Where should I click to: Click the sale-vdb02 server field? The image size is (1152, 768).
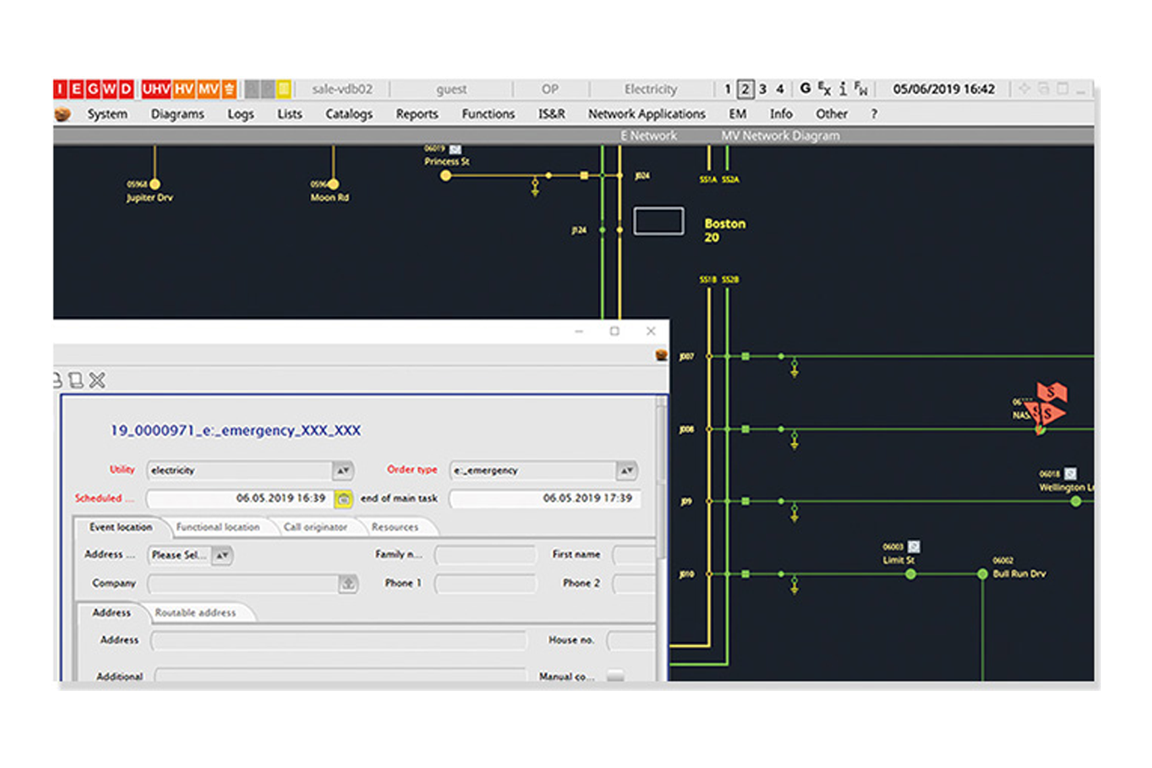(342, 89)
